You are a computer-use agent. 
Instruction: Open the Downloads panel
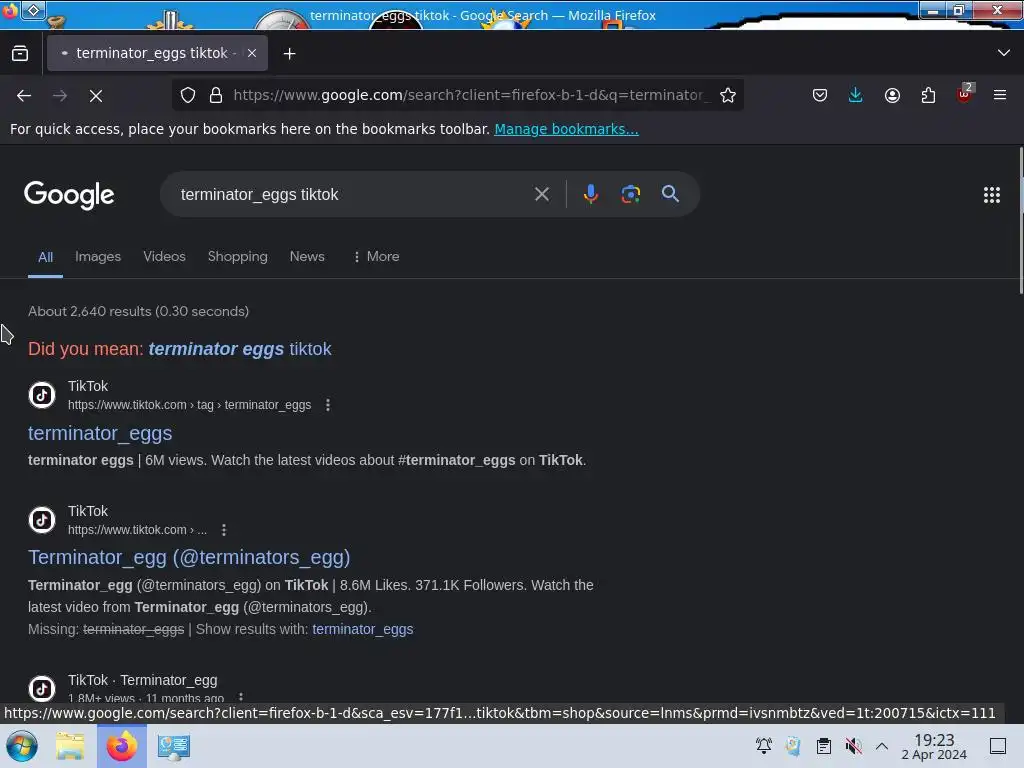coord(856,95)
